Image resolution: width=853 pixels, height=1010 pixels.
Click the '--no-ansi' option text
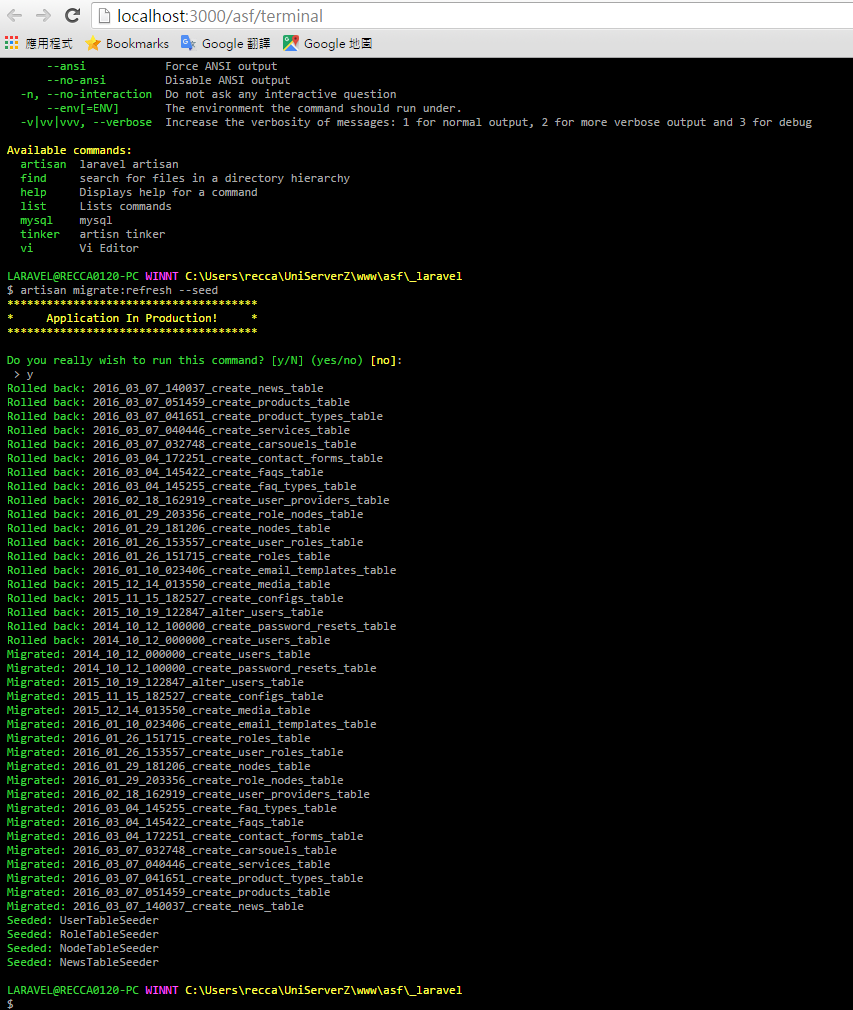tap(76, 80)
